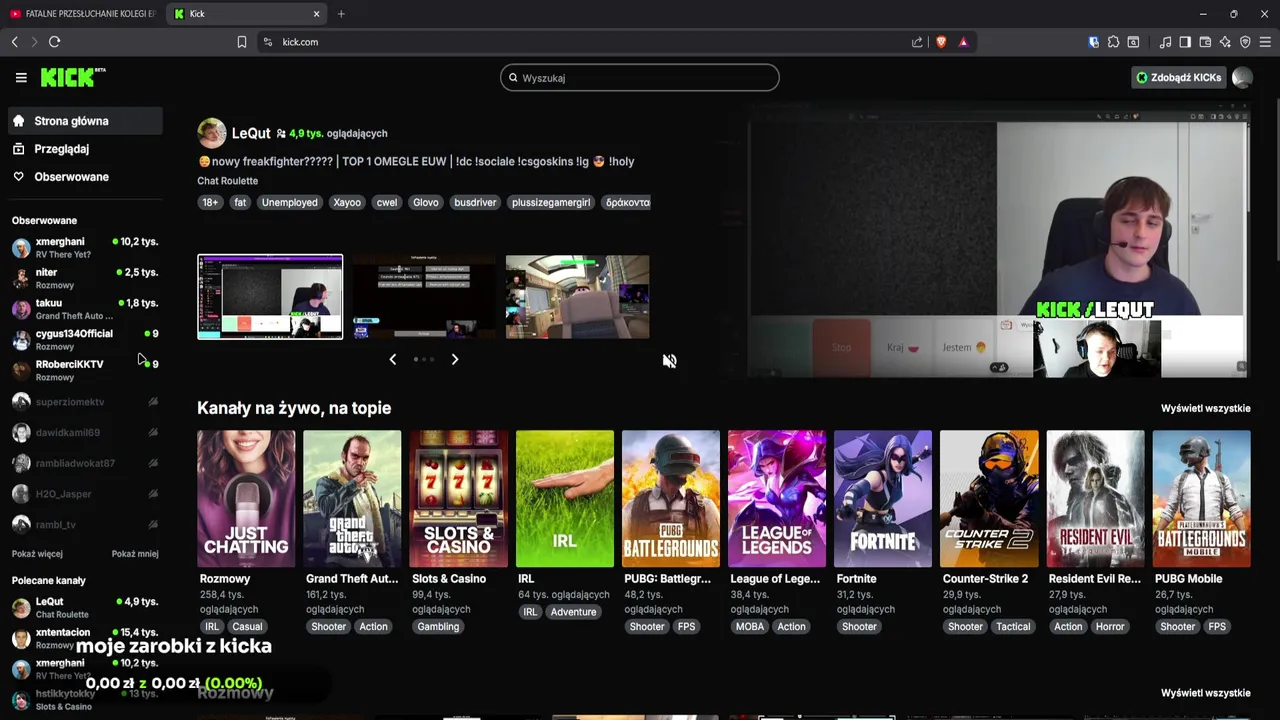The height and width of the screenshot is (720, 1280).
Task: Toggle the browser sidebar panel icon
Action: coord(1185,42)
